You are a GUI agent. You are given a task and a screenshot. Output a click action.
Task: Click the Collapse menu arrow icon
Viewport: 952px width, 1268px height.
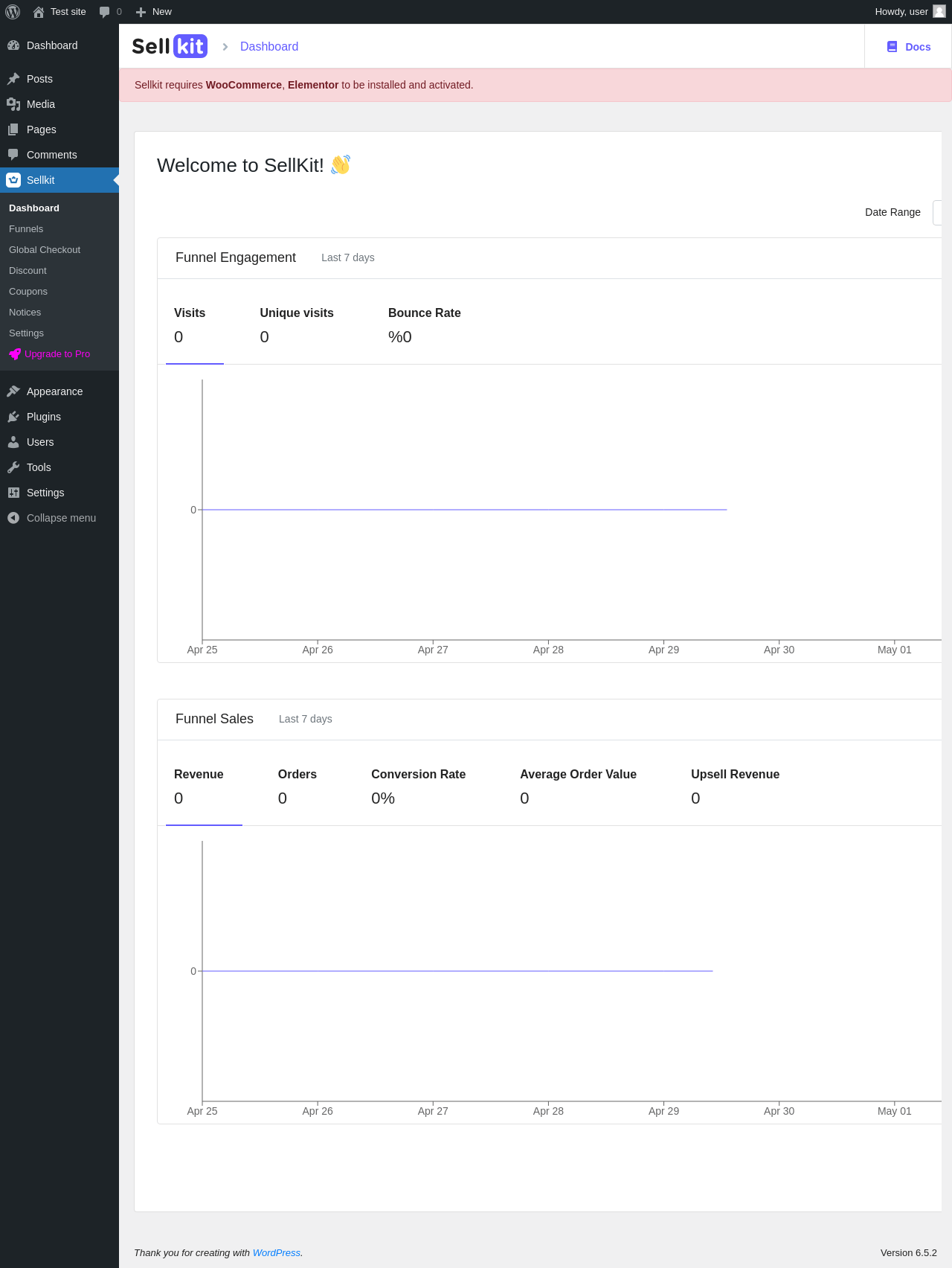click(13, 518)
